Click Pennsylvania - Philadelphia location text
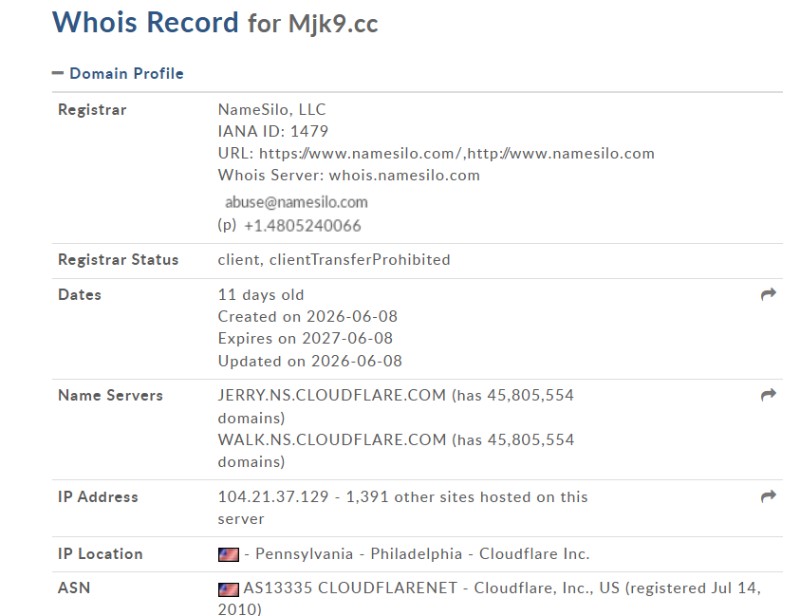The height and width of the screenshot is (616, 800). tap(358, 554)
